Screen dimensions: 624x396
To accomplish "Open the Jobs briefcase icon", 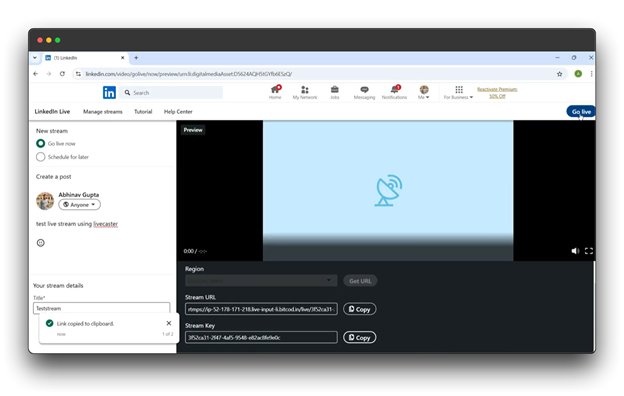I will pyautogui.click(x=335, y=92).
